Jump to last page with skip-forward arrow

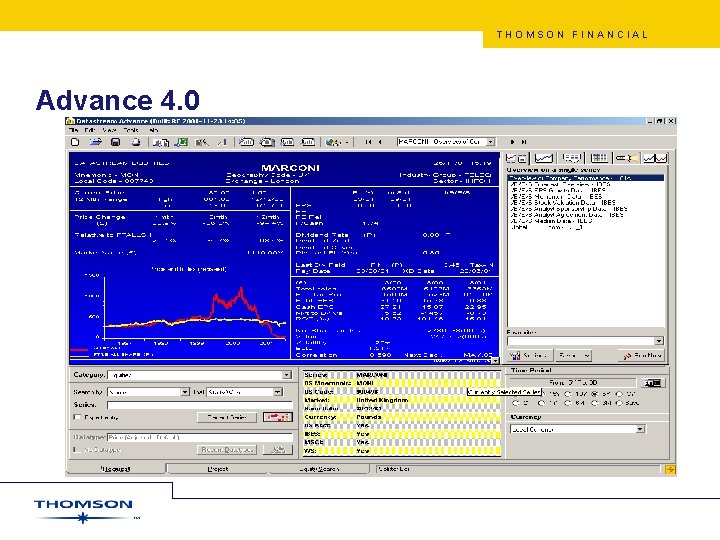524,142
